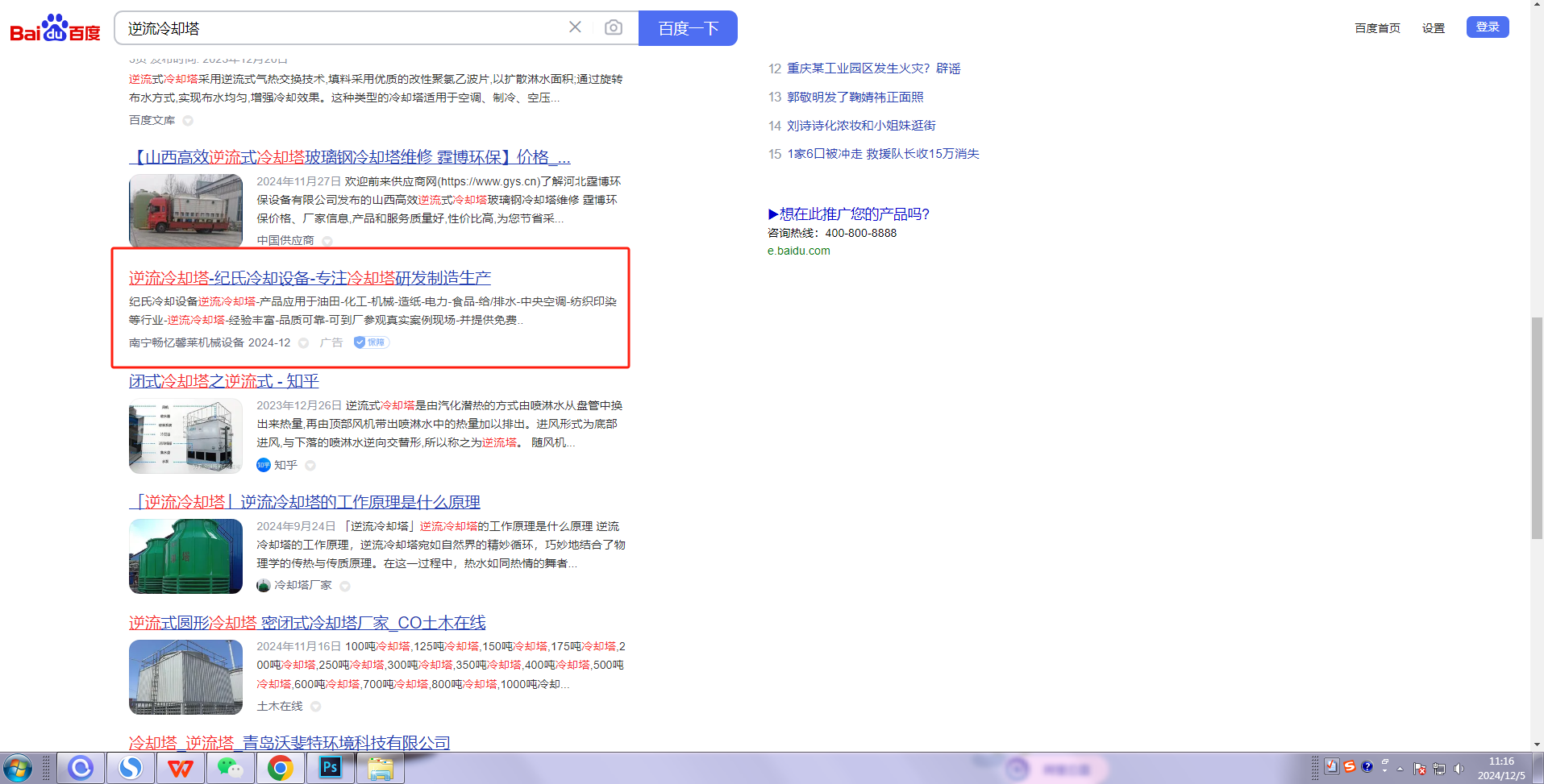Clear the search box with the X icon
This screenshot has width=1544, height=784.
(x=575, y=27)
